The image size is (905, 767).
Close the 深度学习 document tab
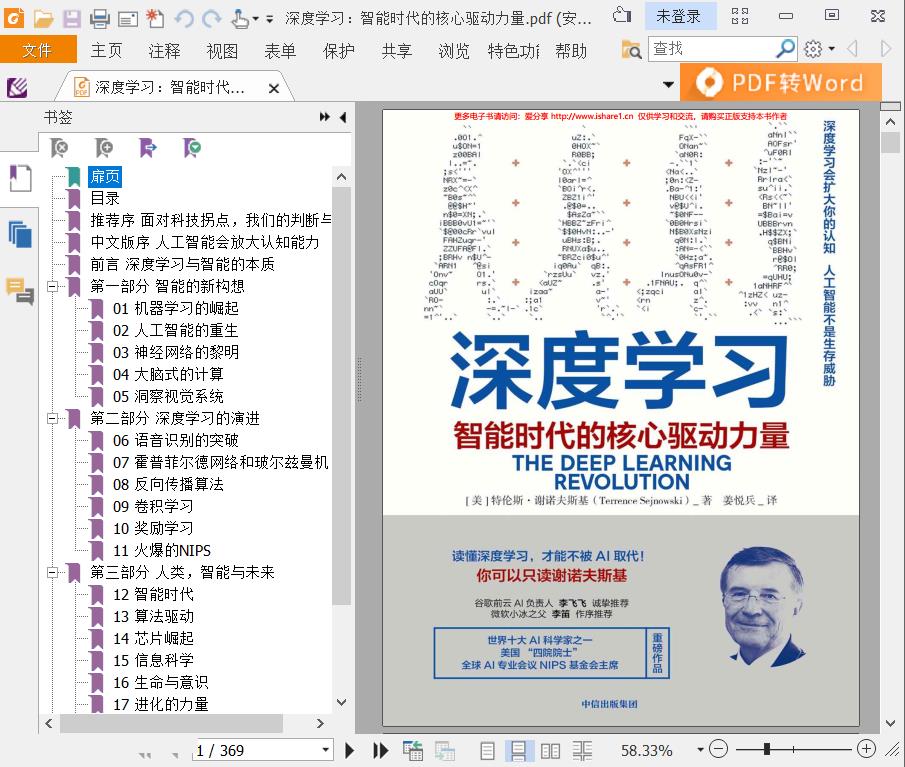pyautogui.click(x=274, y=88)
